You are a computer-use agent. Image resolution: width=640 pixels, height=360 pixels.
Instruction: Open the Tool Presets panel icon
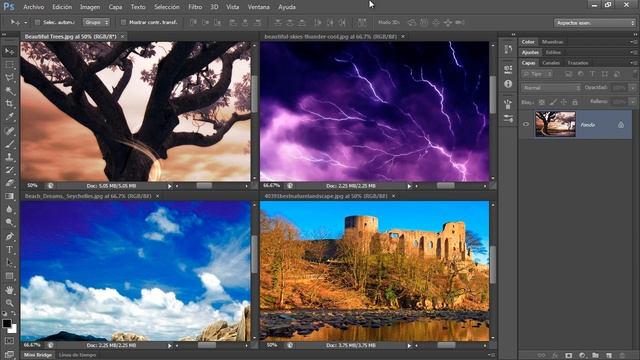[508, 119]
